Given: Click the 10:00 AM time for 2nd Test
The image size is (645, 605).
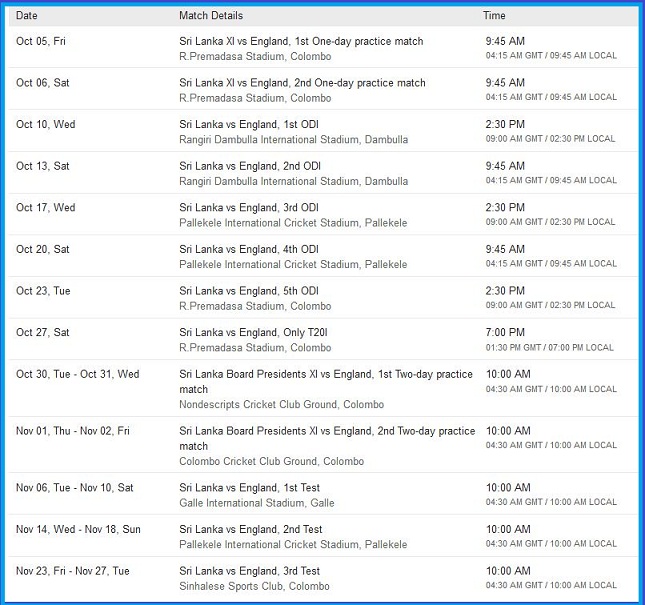Looking at the screenshot, I should click(508, 529).
